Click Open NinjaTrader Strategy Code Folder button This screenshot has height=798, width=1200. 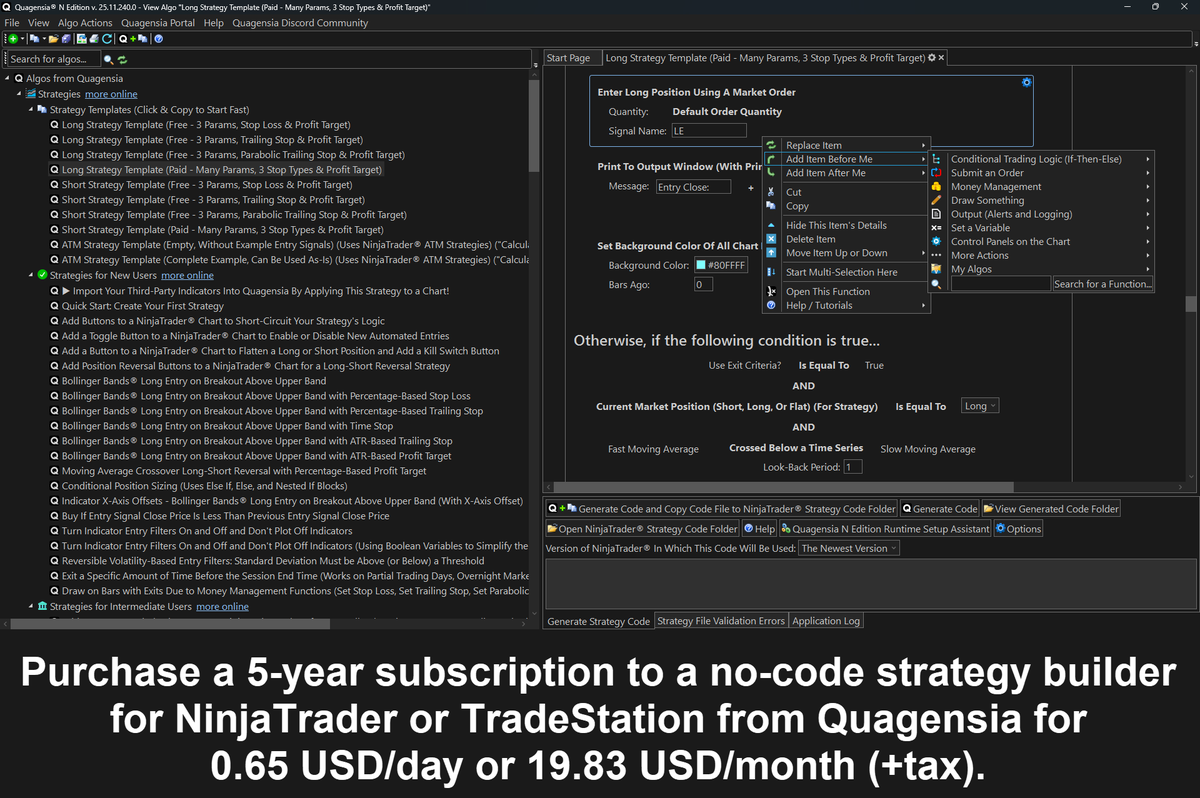coord(642,529)
